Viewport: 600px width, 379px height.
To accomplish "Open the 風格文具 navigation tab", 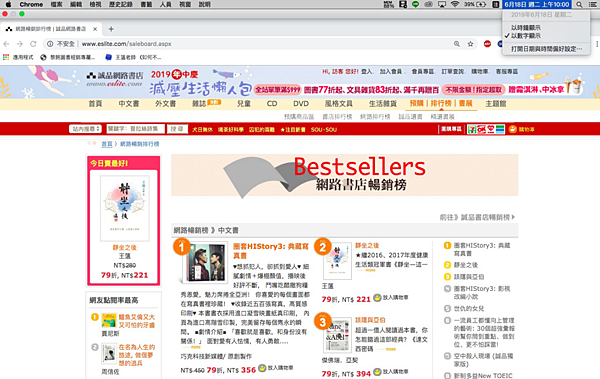I will (339, 103).
